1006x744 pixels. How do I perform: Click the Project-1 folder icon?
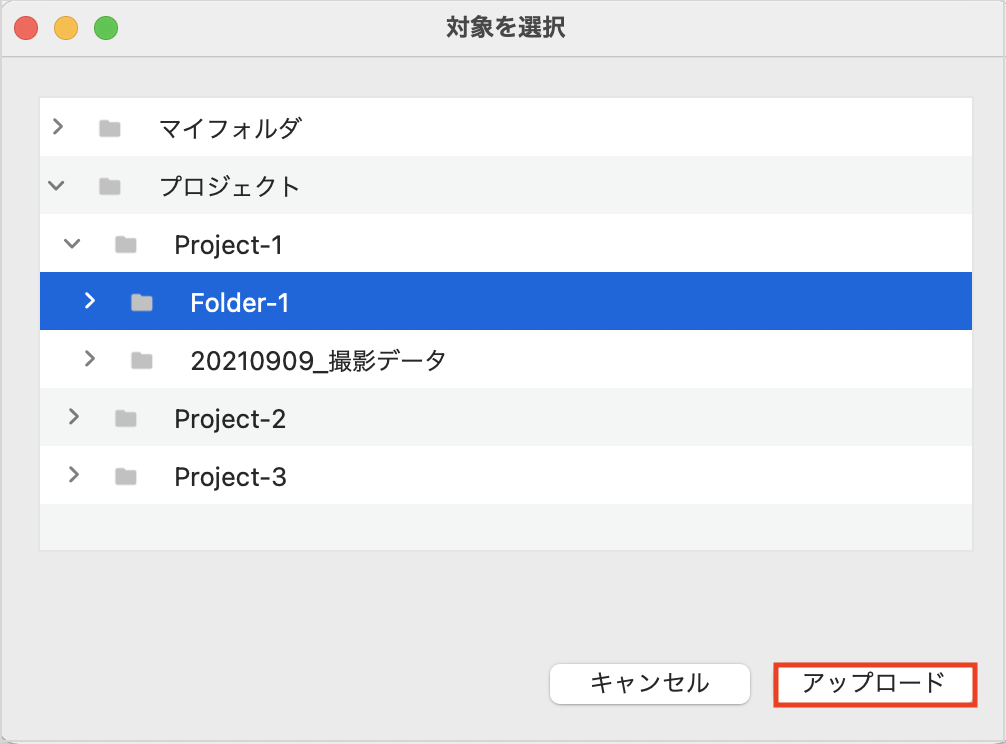pyautogui.click(x=125, y=243)
